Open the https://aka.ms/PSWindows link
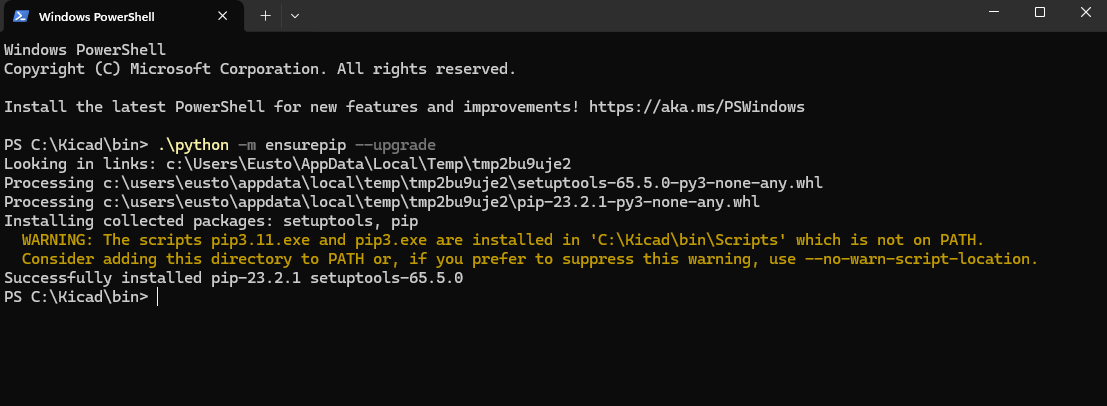This screenshot has height=406, width=1107. (696, 106)
